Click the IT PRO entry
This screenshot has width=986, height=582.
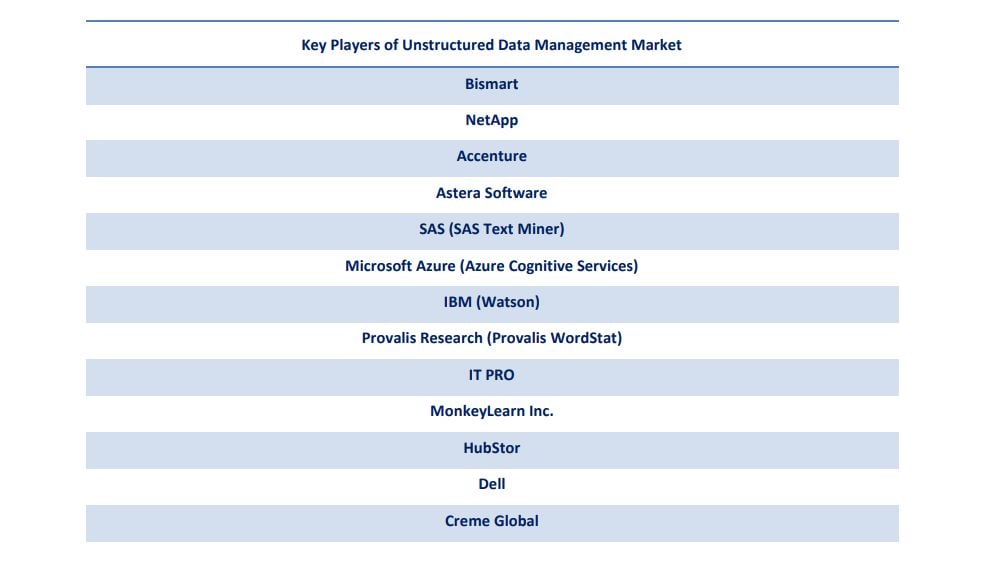[x=492, y=375]
